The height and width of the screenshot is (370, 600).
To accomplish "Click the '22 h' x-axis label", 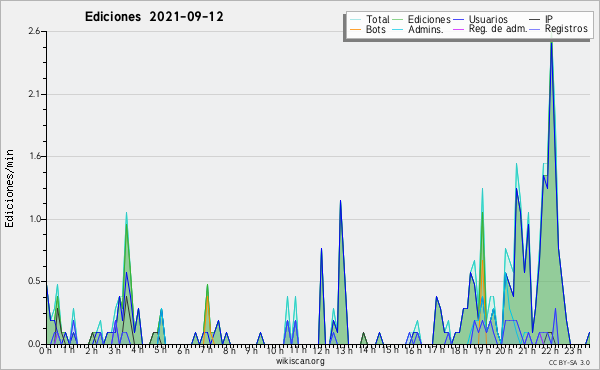I will click(550, 351).
